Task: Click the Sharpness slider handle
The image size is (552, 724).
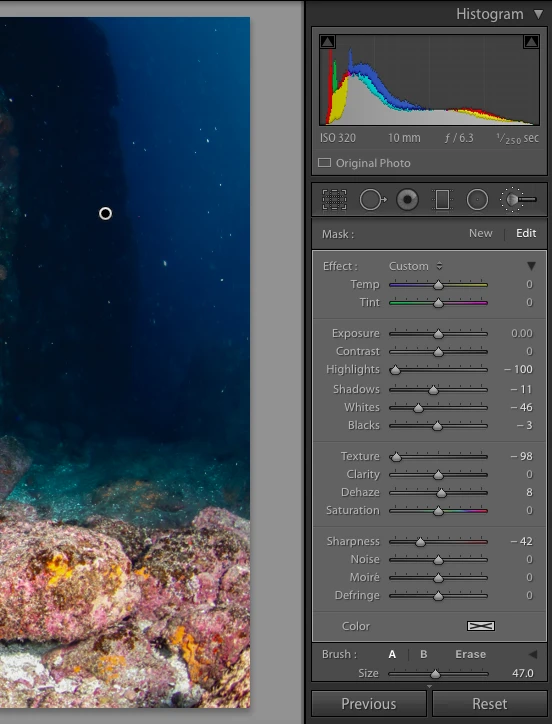Action: coord(420,542)
